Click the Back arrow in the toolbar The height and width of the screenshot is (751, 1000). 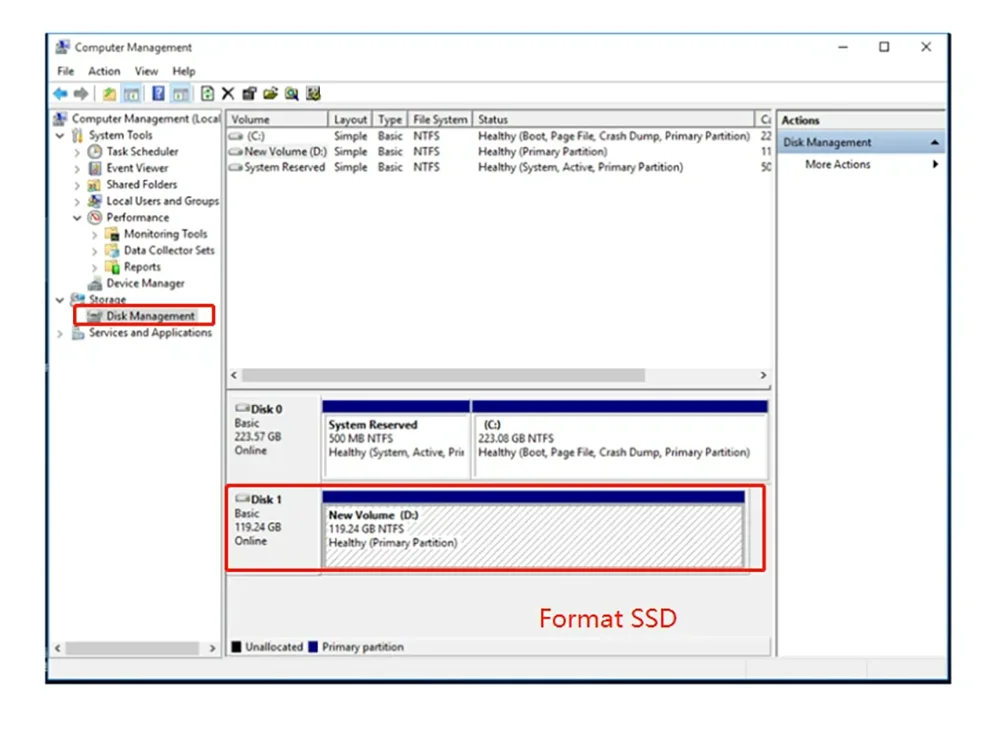coord(61,94)
